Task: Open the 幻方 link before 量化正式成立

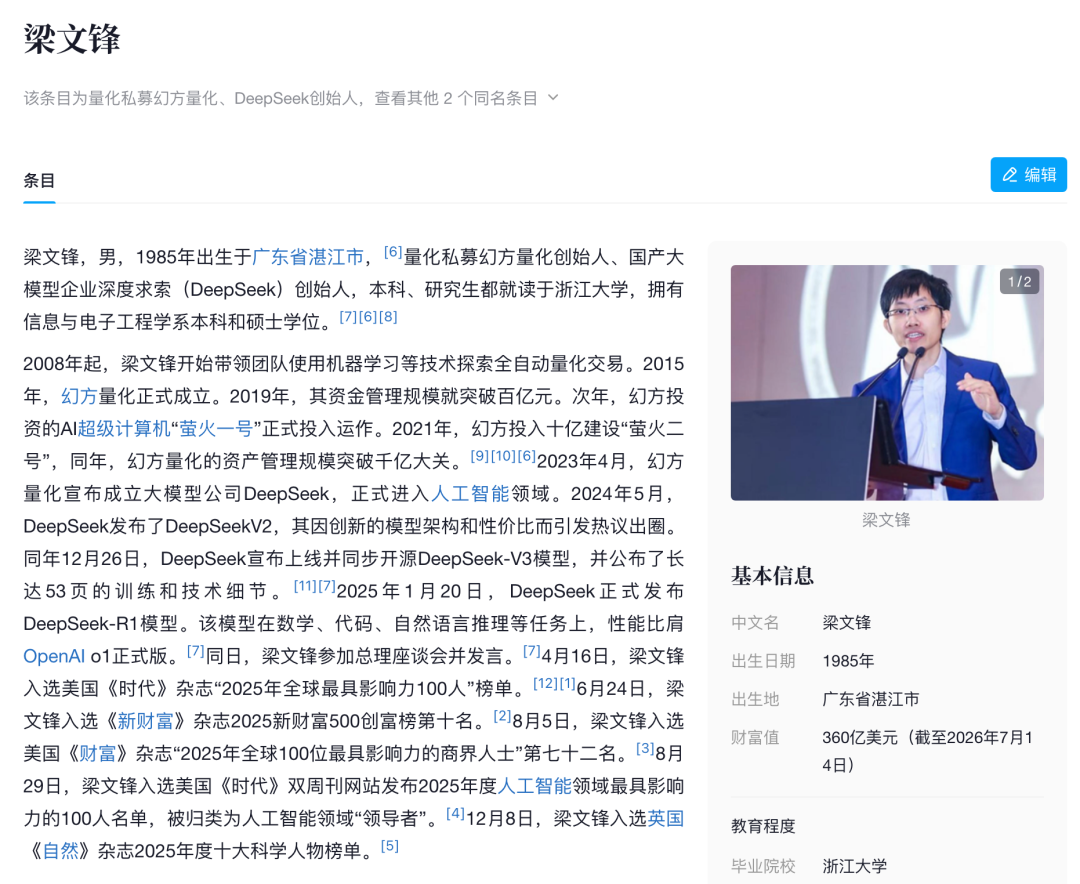Action: [79, 396]
